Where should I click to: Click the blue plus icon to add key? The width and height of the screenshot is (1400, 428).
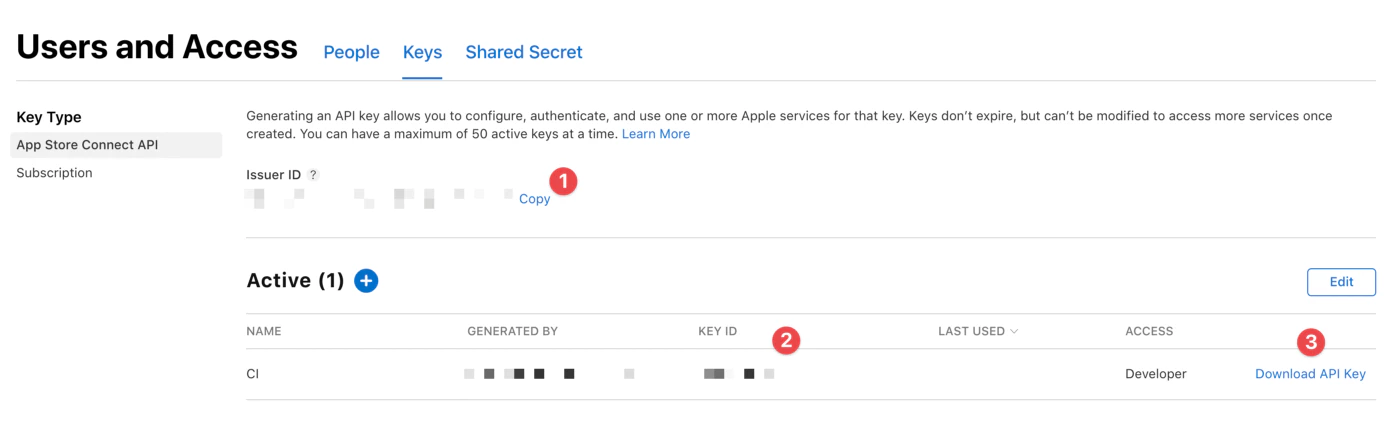click(x=366, y=281)
